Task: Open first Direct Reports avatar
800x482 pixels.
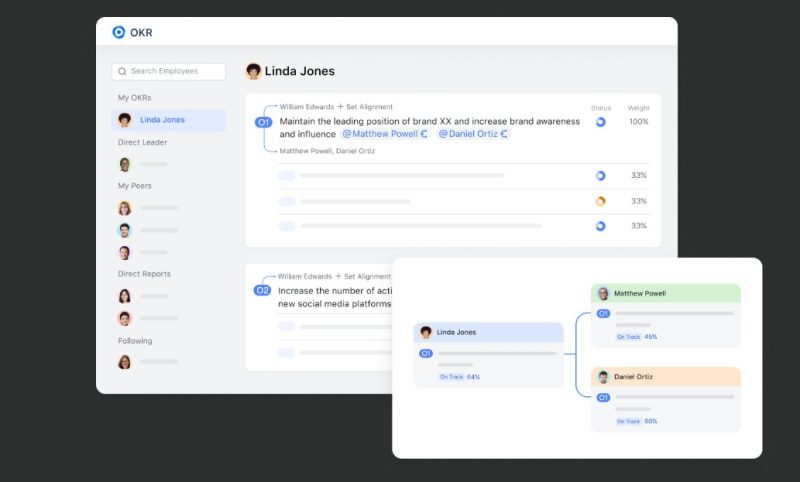Action: point(124,296)
